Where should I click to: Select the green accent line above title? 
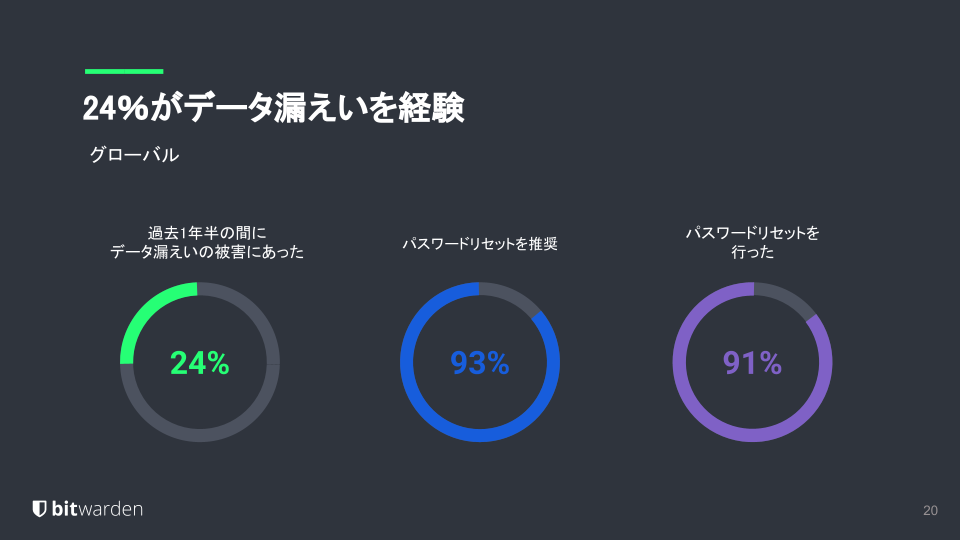pyautogui.click(x=124, y=71)
